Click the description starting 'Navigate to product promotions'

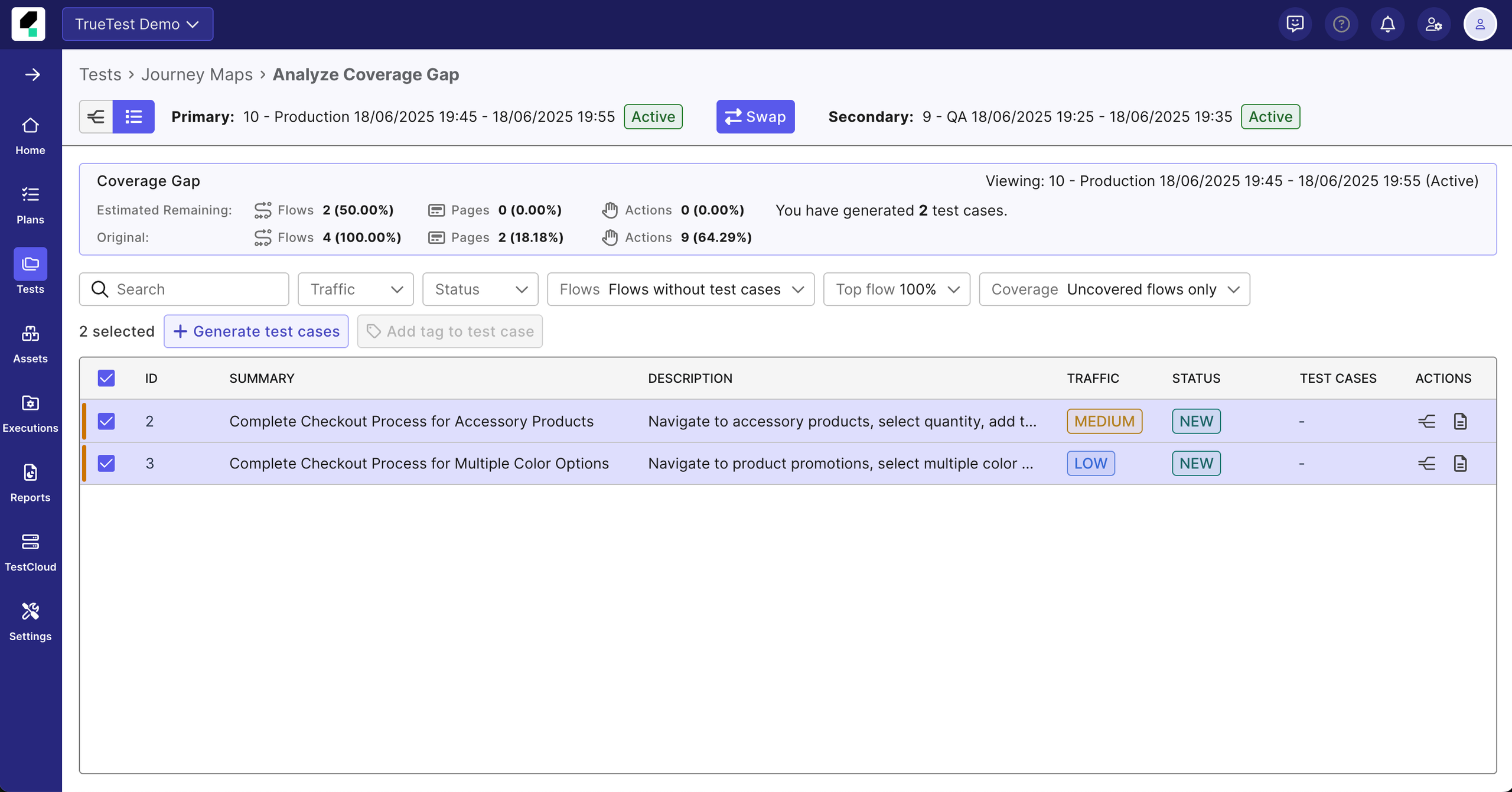[x=840, y=464]
